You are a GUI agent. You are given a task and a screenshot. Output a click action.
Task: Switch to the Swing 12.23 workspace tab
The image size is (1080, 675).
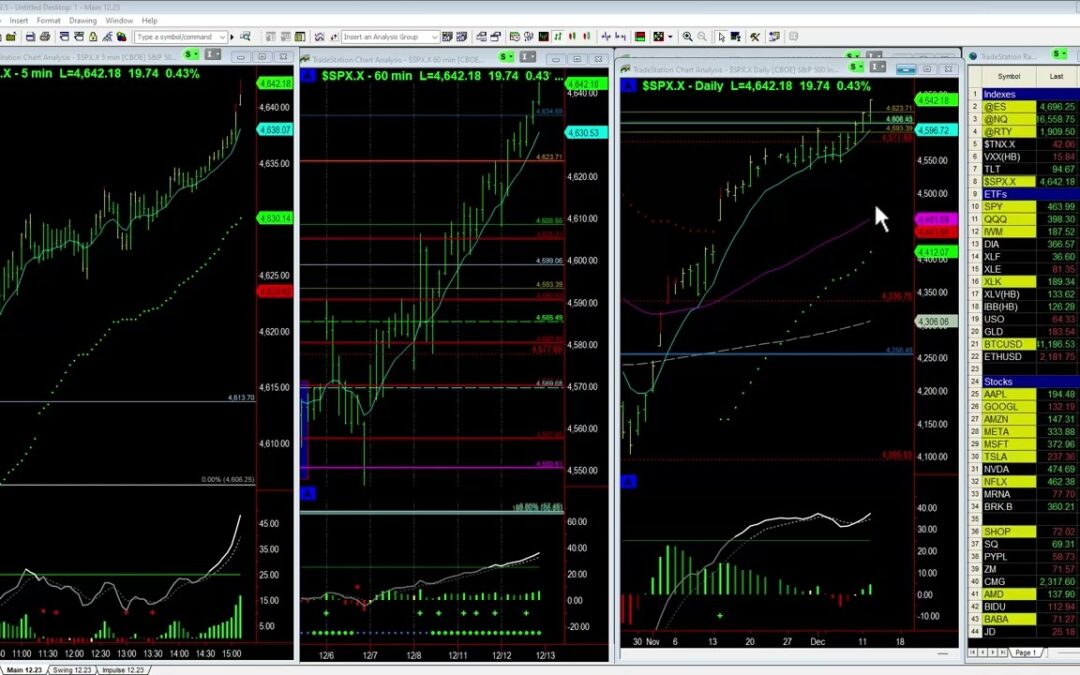click(x=72, y=669)
